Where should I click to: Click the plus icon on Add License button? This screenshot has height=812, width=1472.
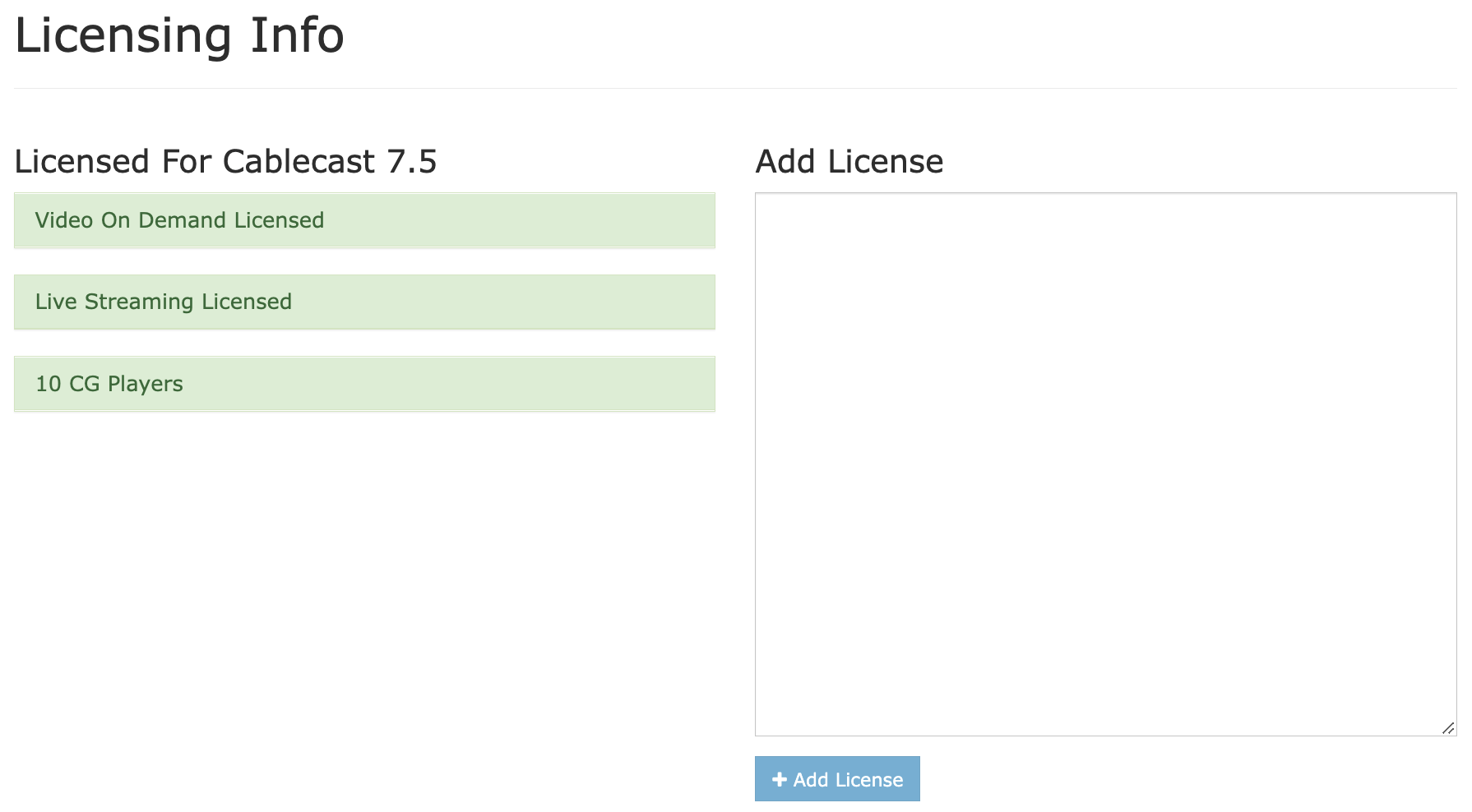pos(780,779)
